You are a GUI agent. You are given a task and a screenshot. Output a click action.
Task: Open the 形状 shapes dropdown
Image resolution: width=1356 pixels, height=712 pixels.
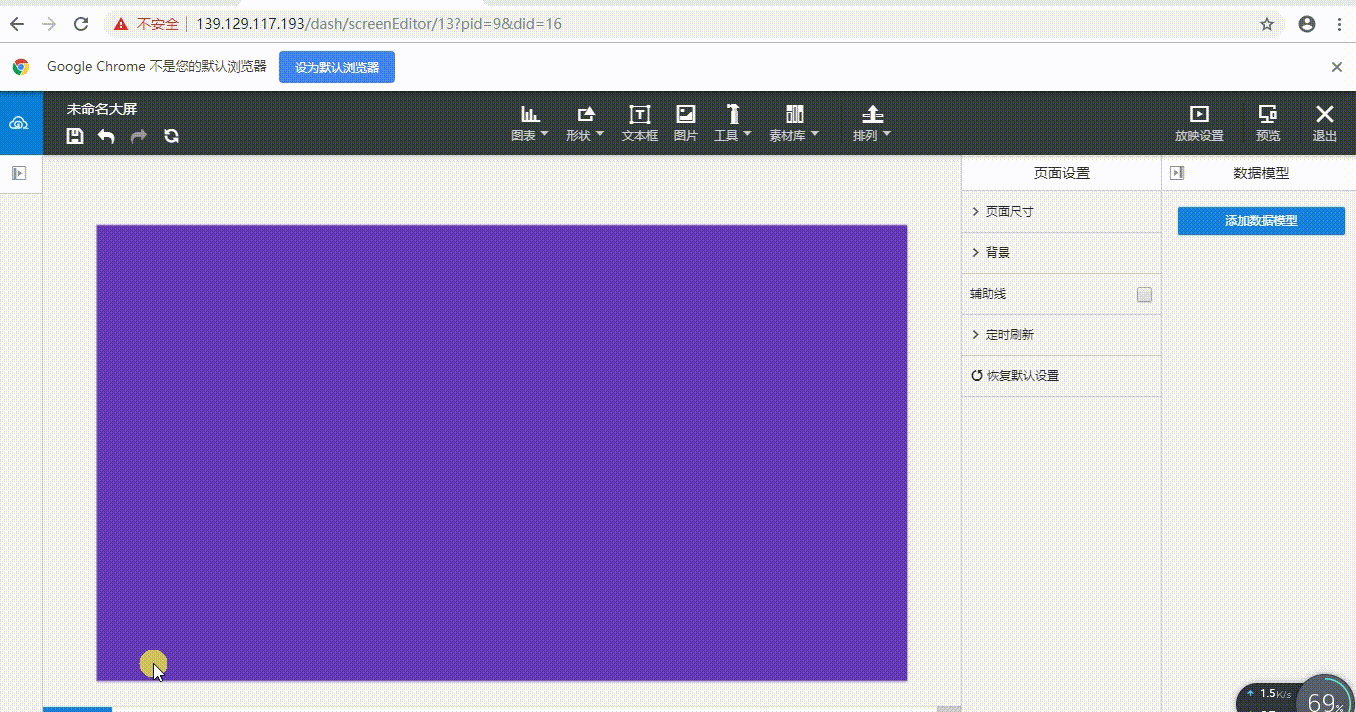(x=585, y=124)
